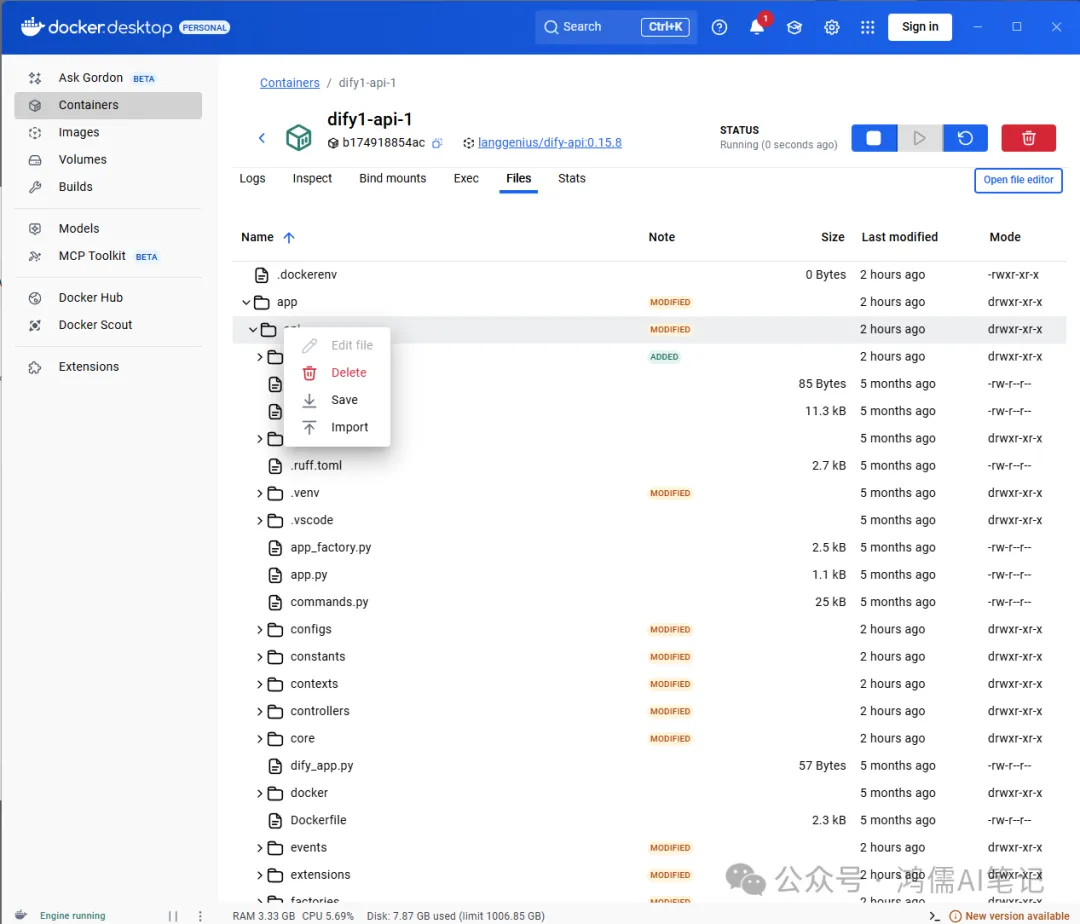Open Builds section
Image resolution: width=1080 pixels, height=924 pixels.
pyautogui.click(x=107, y=187)
